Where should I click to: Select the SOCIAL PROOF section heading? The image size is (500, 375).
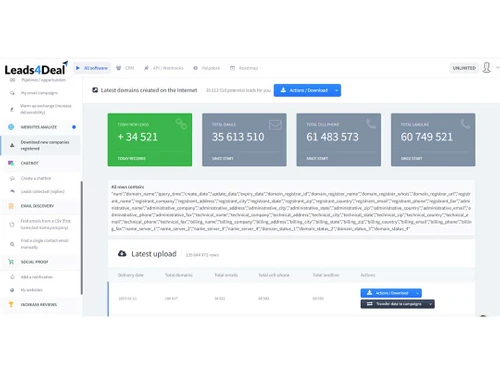(x=35, y=262)
